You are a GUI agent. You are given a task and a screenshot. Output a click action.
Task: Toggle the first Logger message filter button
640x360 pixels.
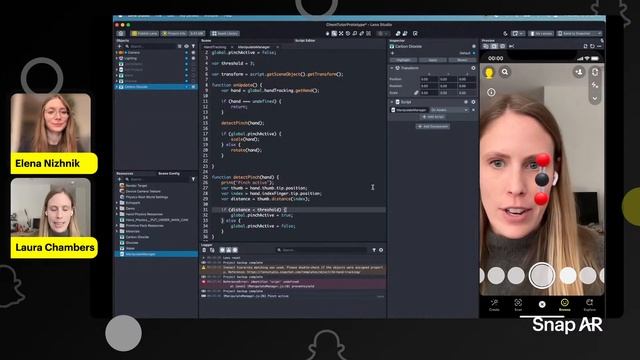pos(222,250)
